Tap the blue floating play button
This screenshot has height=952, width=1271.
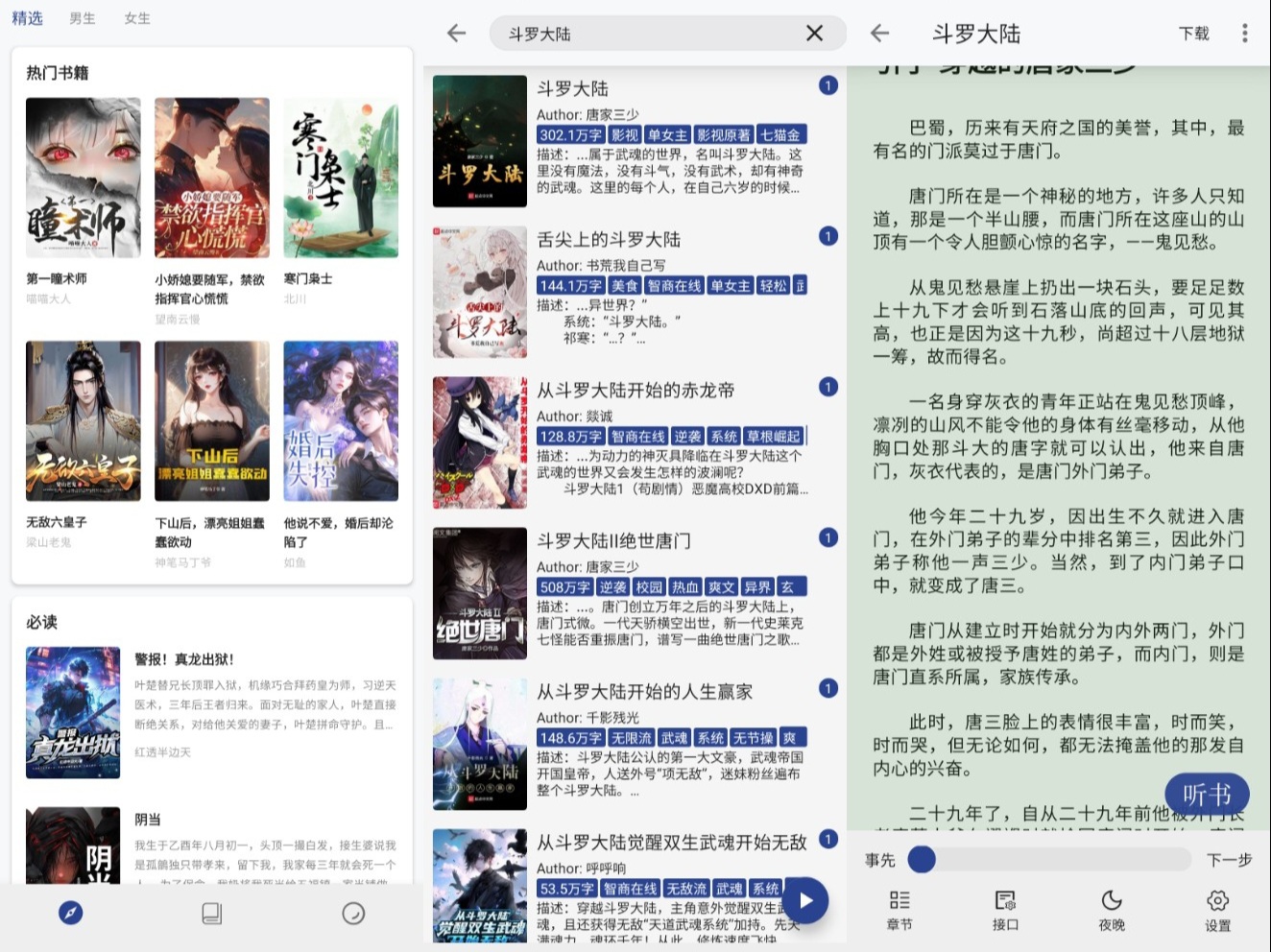click(x=804, y=901)
